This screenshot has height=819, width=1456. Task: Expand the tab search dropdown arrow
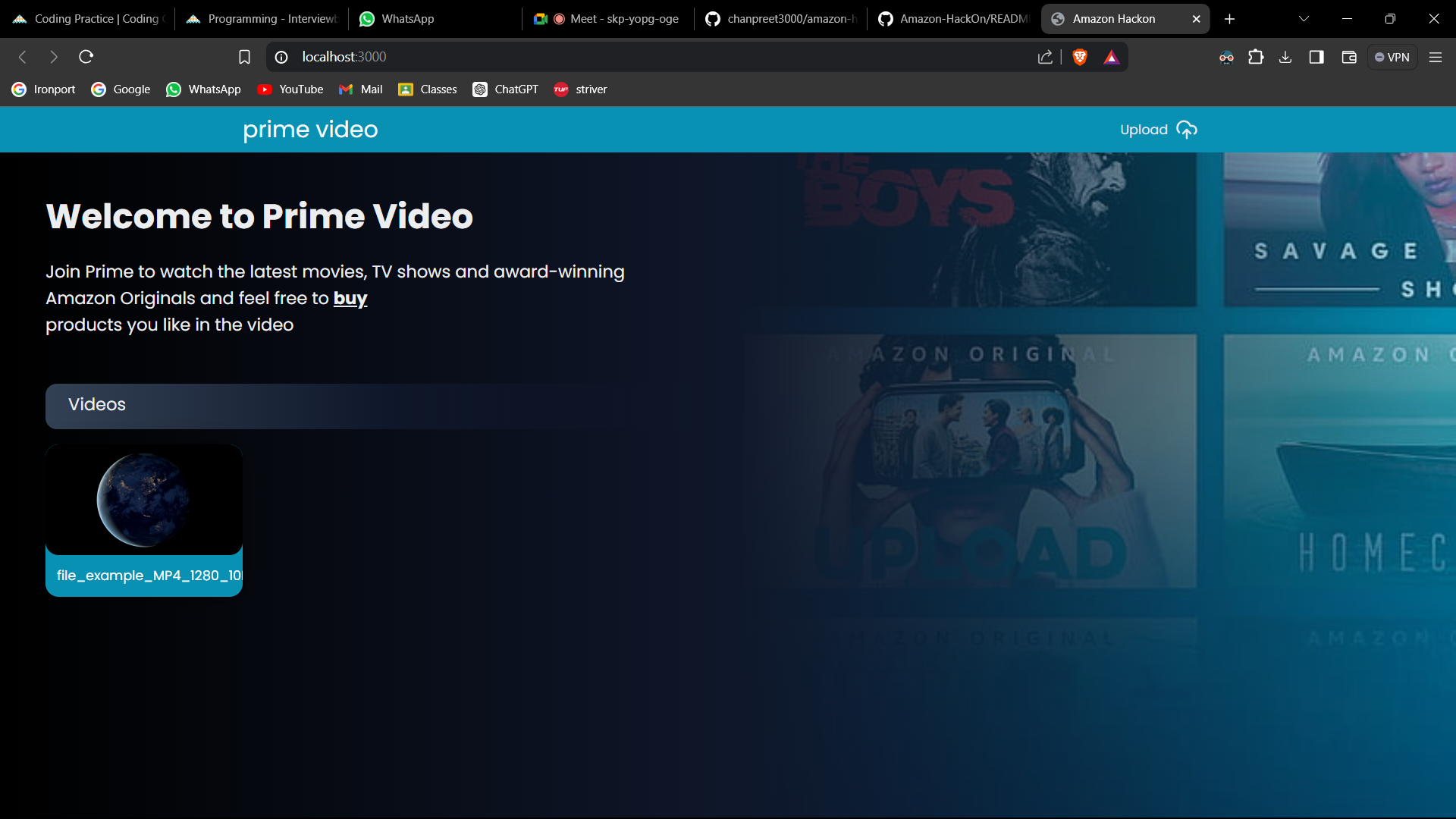(x=1304, y=19)
